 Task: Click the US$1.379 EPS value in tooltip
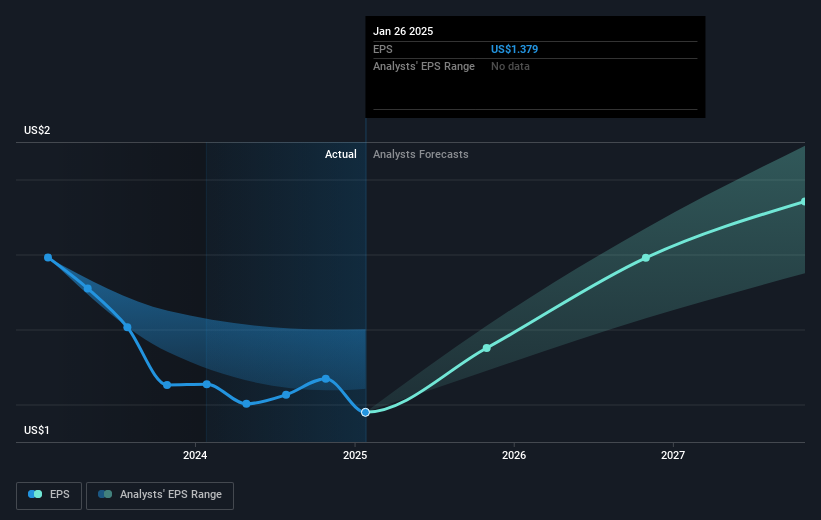point(514,49)
